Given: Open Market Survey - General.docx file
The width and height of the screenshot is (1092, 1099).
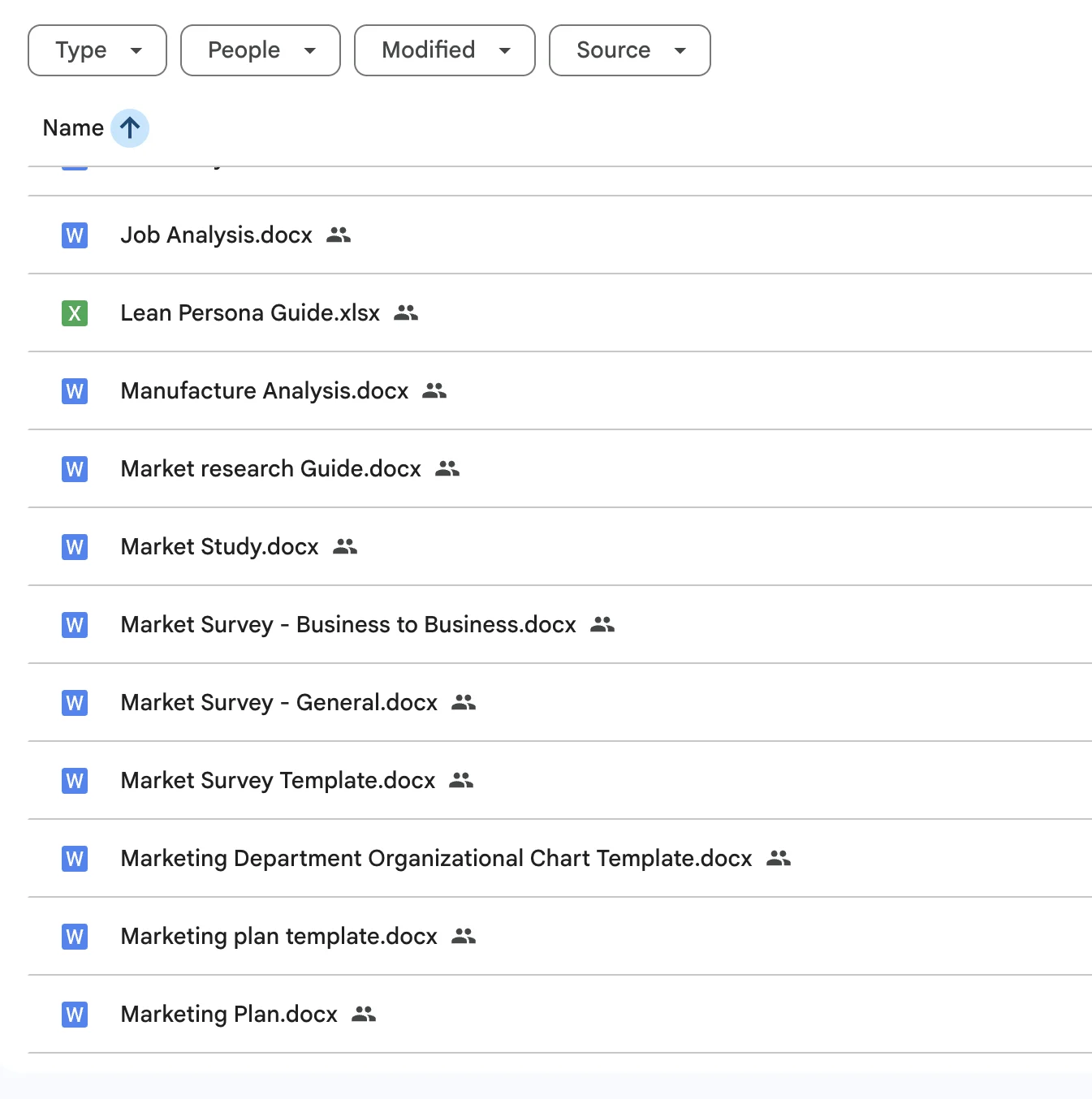Looking at the screenshot, I should coord(278,703).
